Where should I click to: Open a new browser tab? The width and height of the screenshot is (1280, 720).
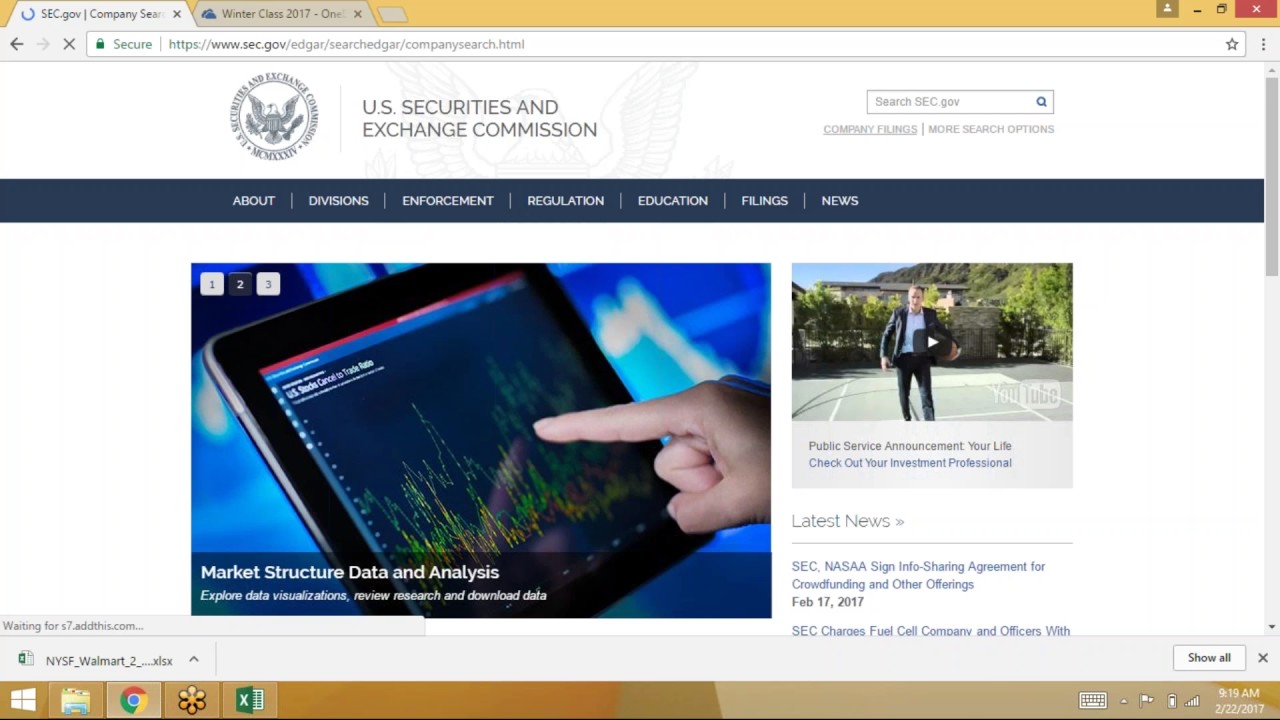click(x=391, y=14)
